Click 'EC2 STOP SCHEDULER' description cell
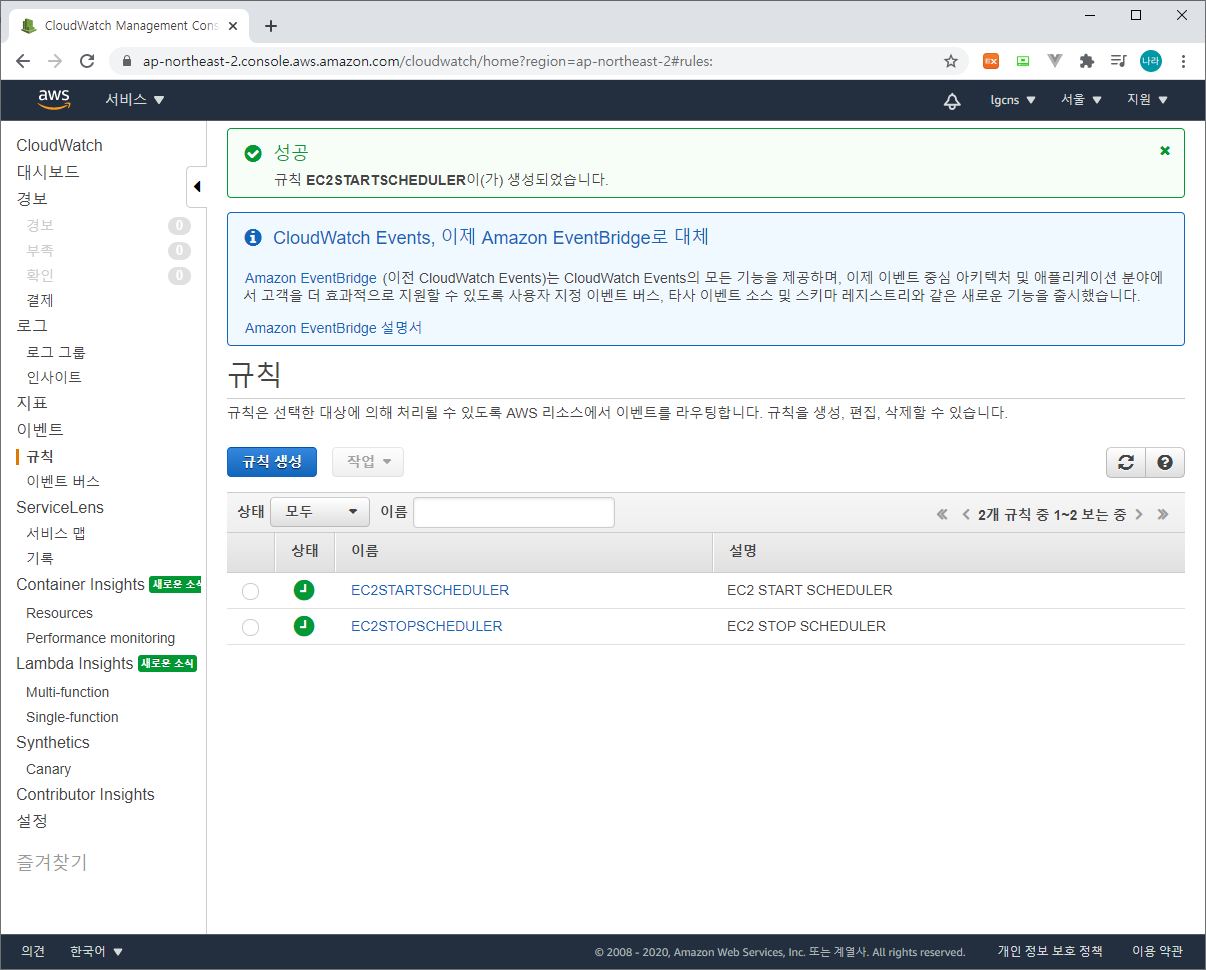The image size is (1206, 970). [x=806, y=626]
